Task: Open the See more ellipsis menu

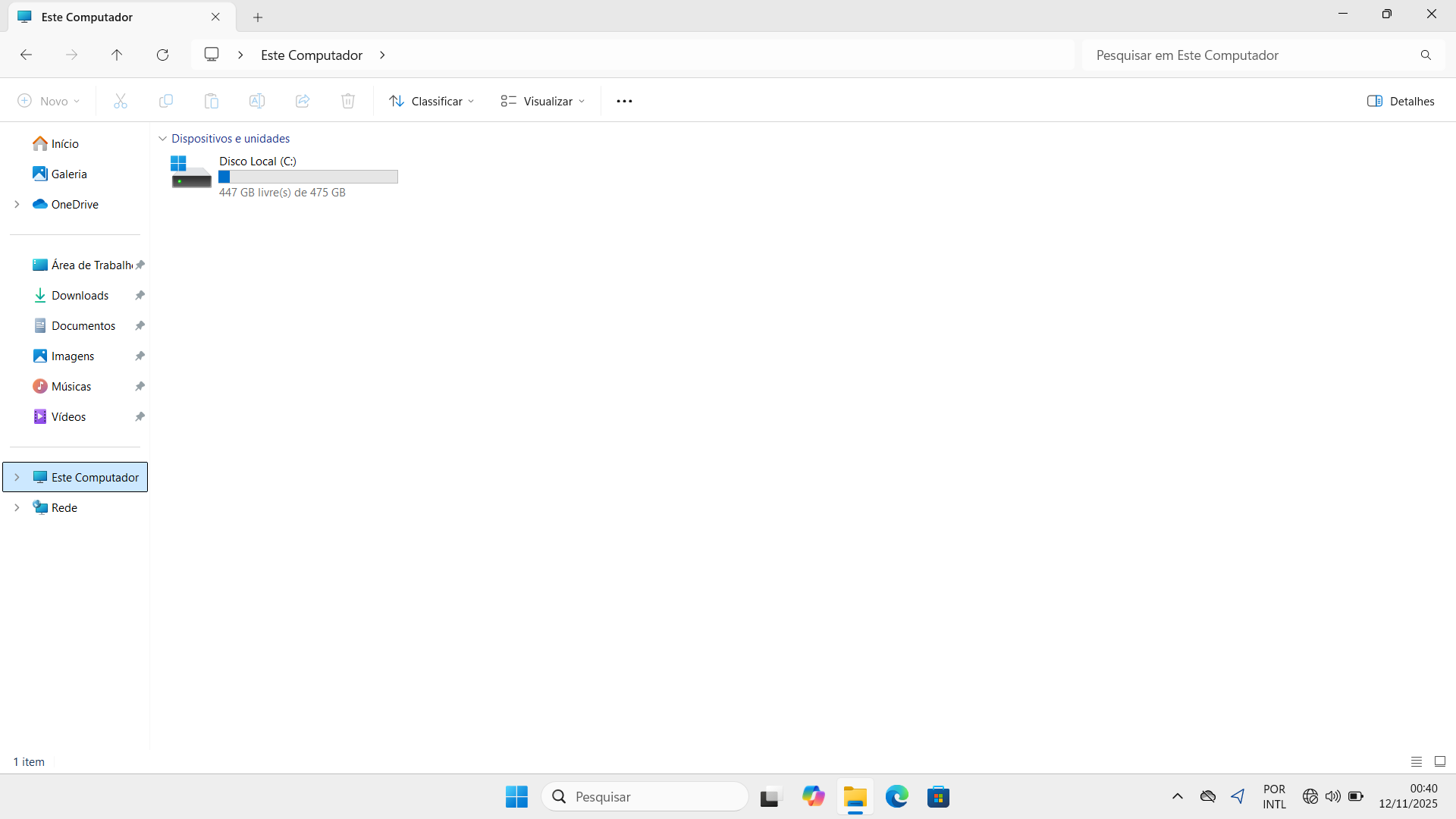Action: coord(624,101)
